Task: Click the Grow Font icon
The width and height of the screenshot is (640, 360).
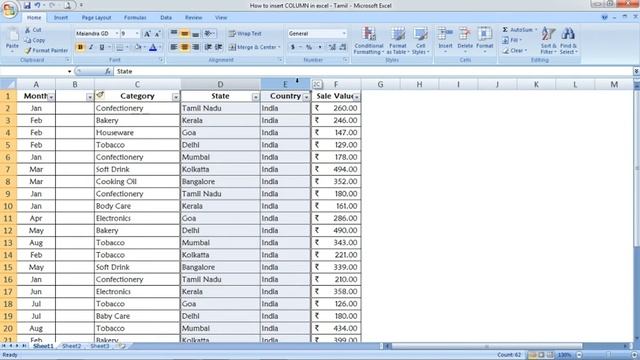Action: tap(147, 34)
